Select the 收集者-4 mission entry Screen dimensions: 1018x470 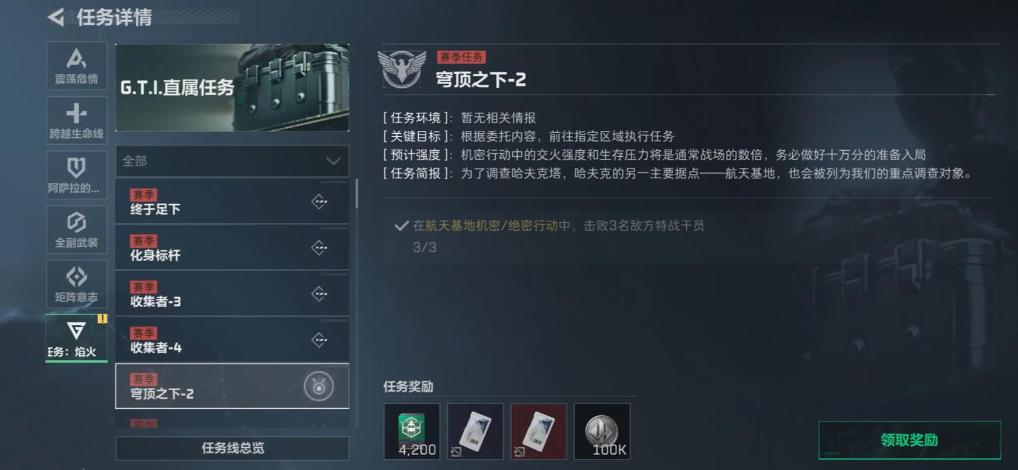[232, 340]
